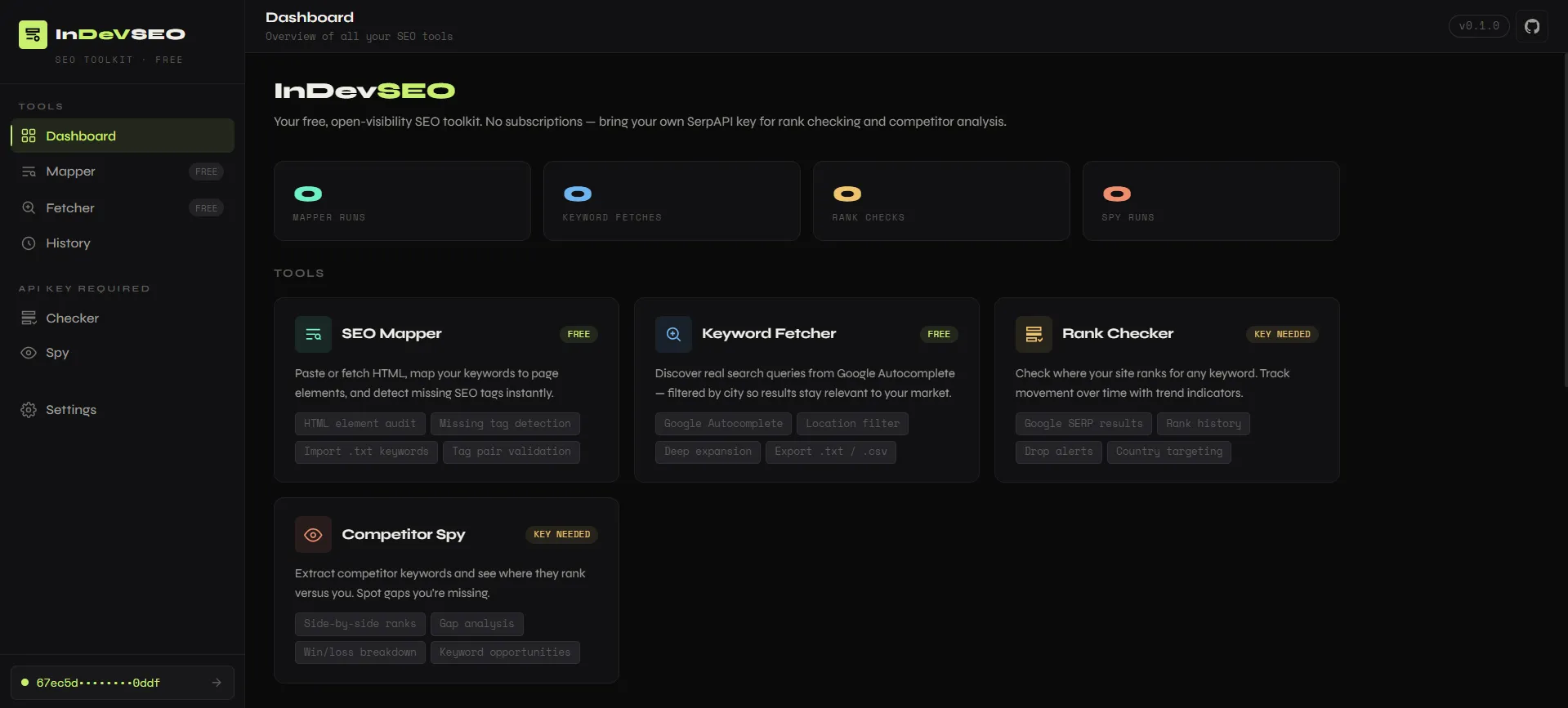Image resolution: width=1568 pixels, height=708 pixels.
Task: Open Dashboard in the sidebar
Action: tap(123, 136)
